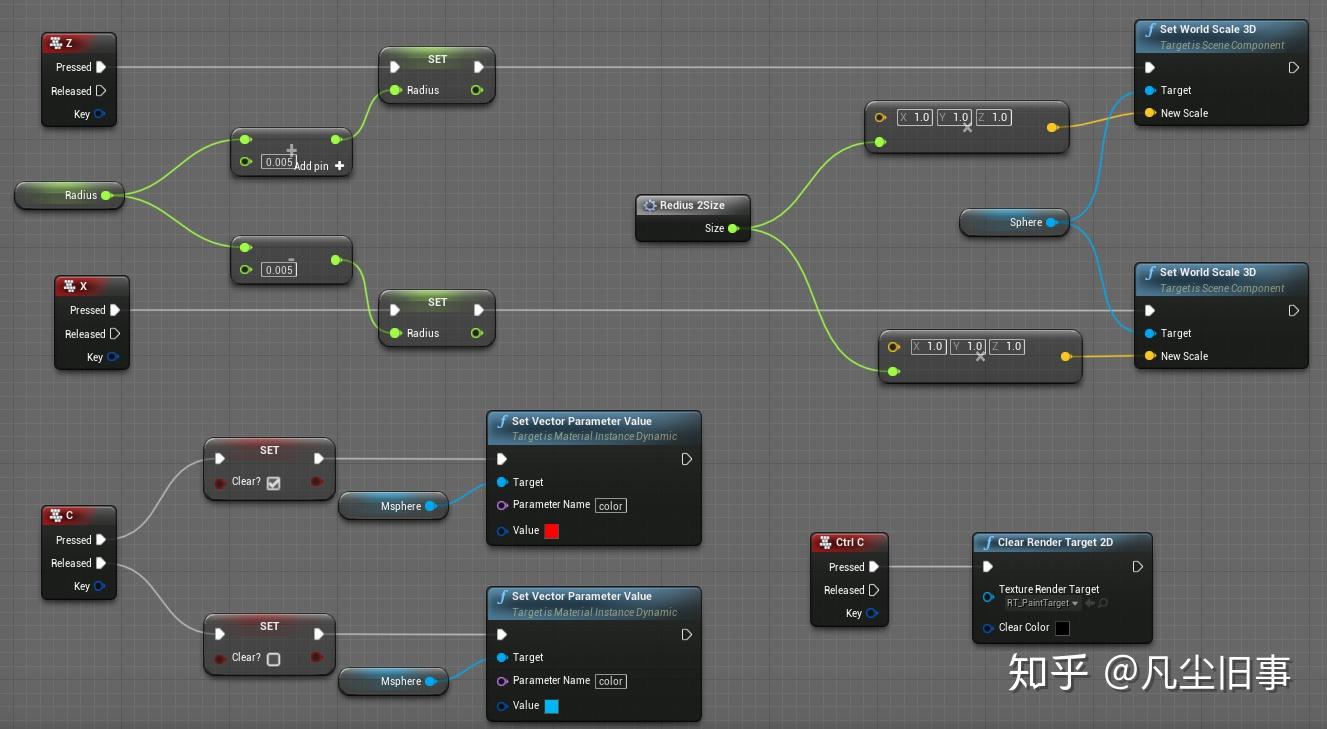Select the Redius 2Size function node
Image resolution: width=1327 pixels, height=729 pixels.
click(x=692, y=205)
